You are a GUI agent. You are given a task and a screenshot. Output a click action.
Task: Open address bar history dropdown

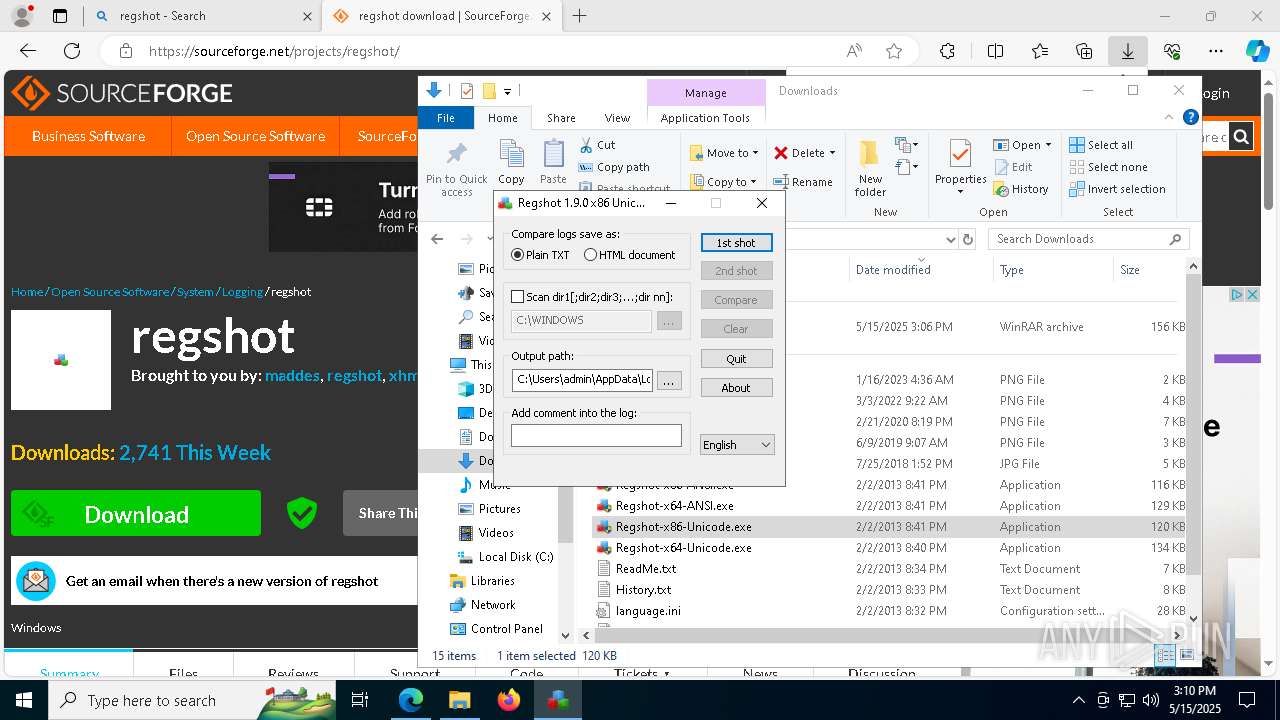click(x=950, y=239)
